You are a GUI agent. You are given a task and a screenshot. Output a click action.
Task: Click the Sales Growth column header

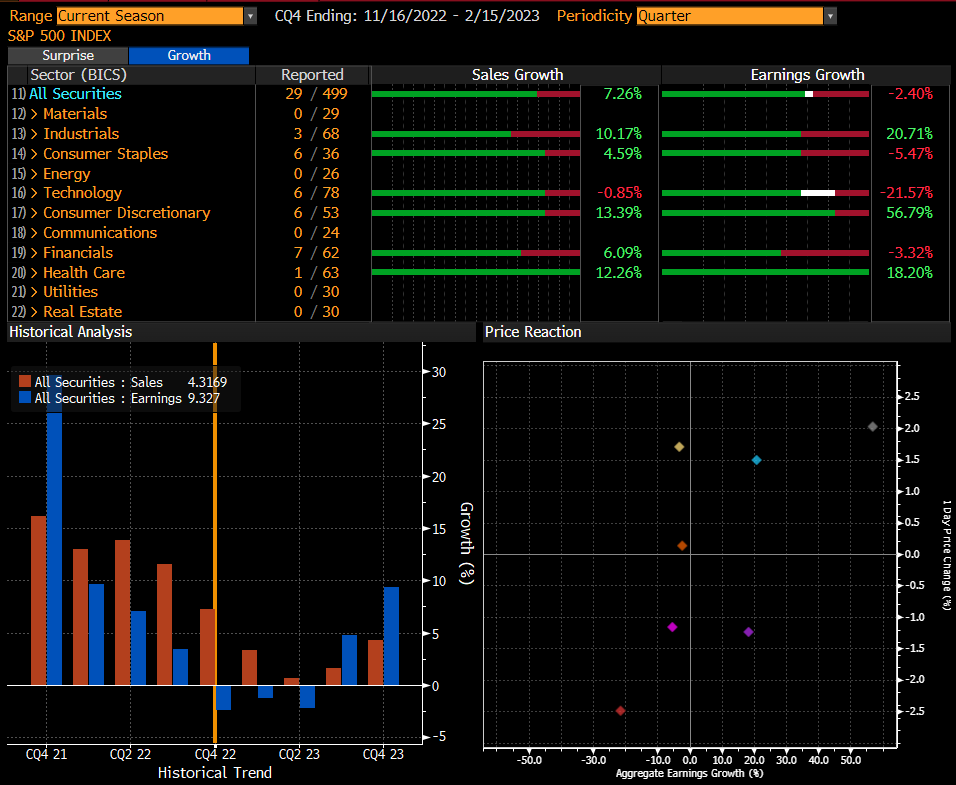[517, 75]
